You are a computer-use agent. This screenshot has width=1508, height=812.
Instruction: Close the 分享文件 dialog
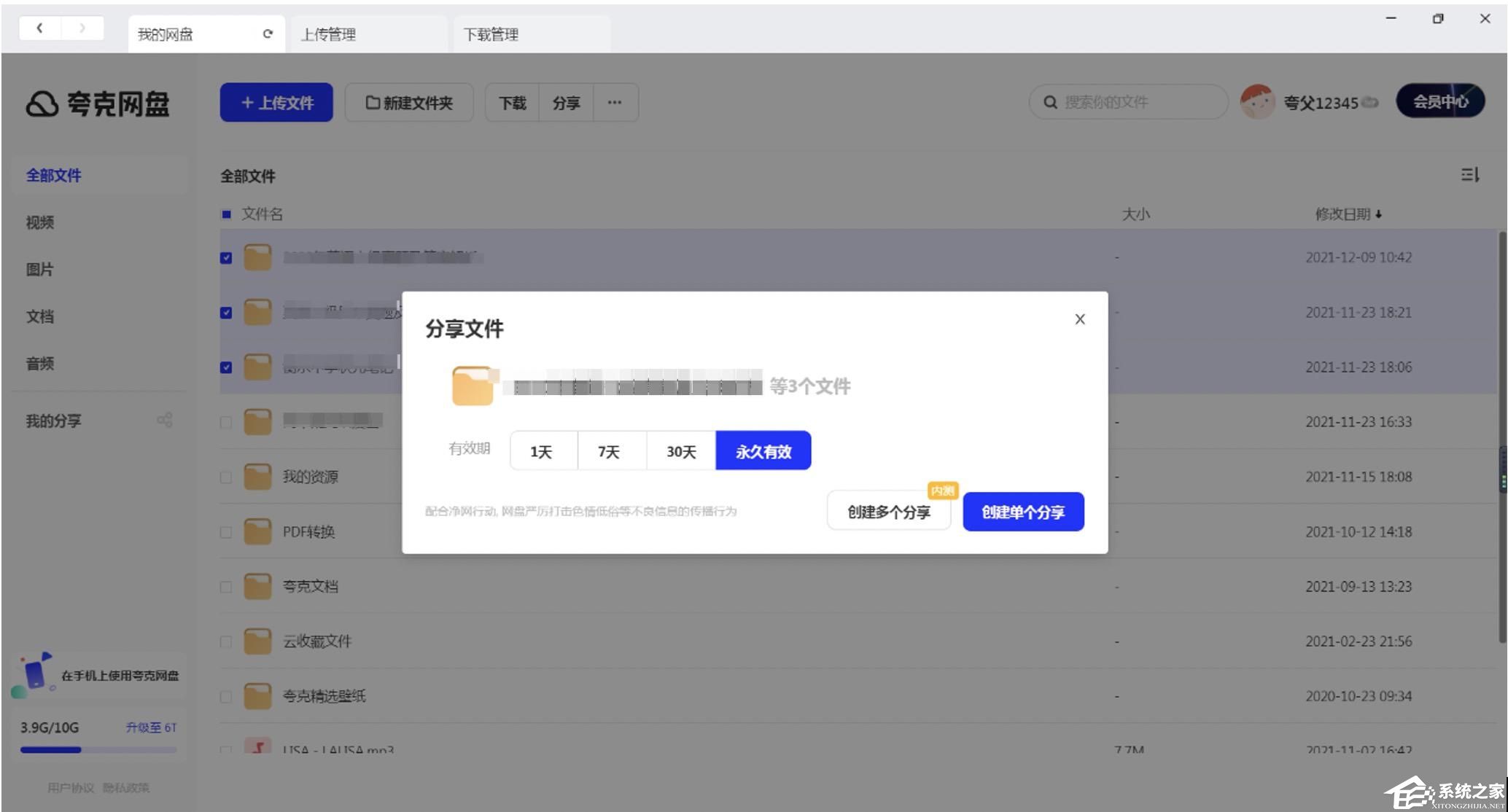[x=1080, y=319]
